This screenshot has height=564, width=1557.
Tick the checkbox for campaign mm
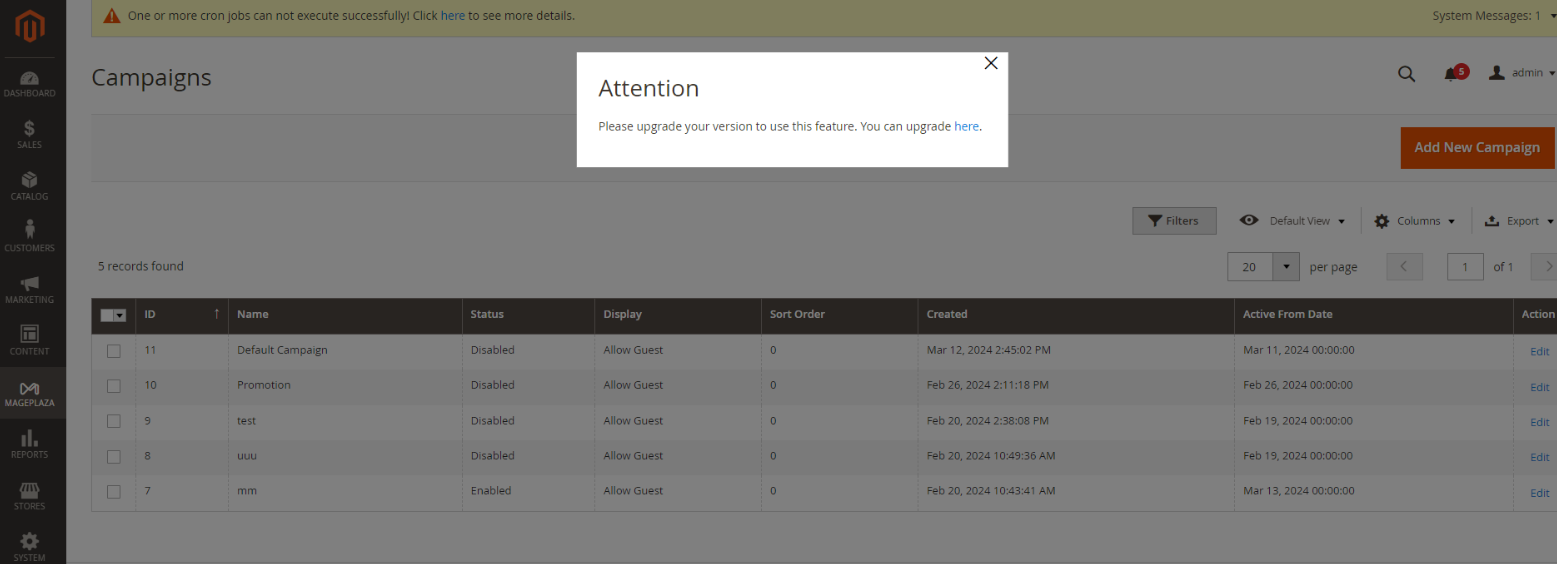[114, 492]
